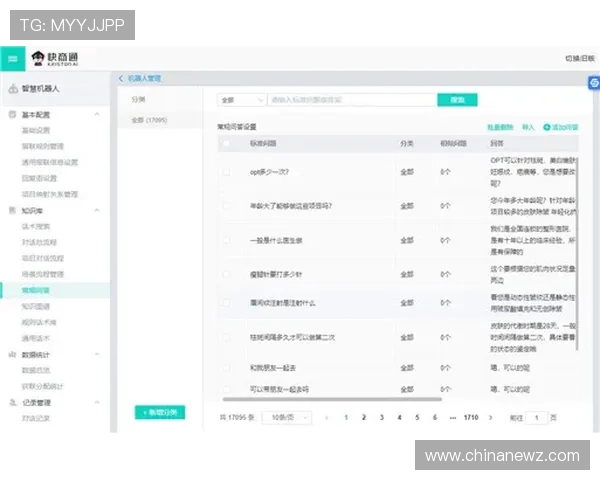Click the go-to page number input
Viewport: 600px width, 480px height.
536,418
